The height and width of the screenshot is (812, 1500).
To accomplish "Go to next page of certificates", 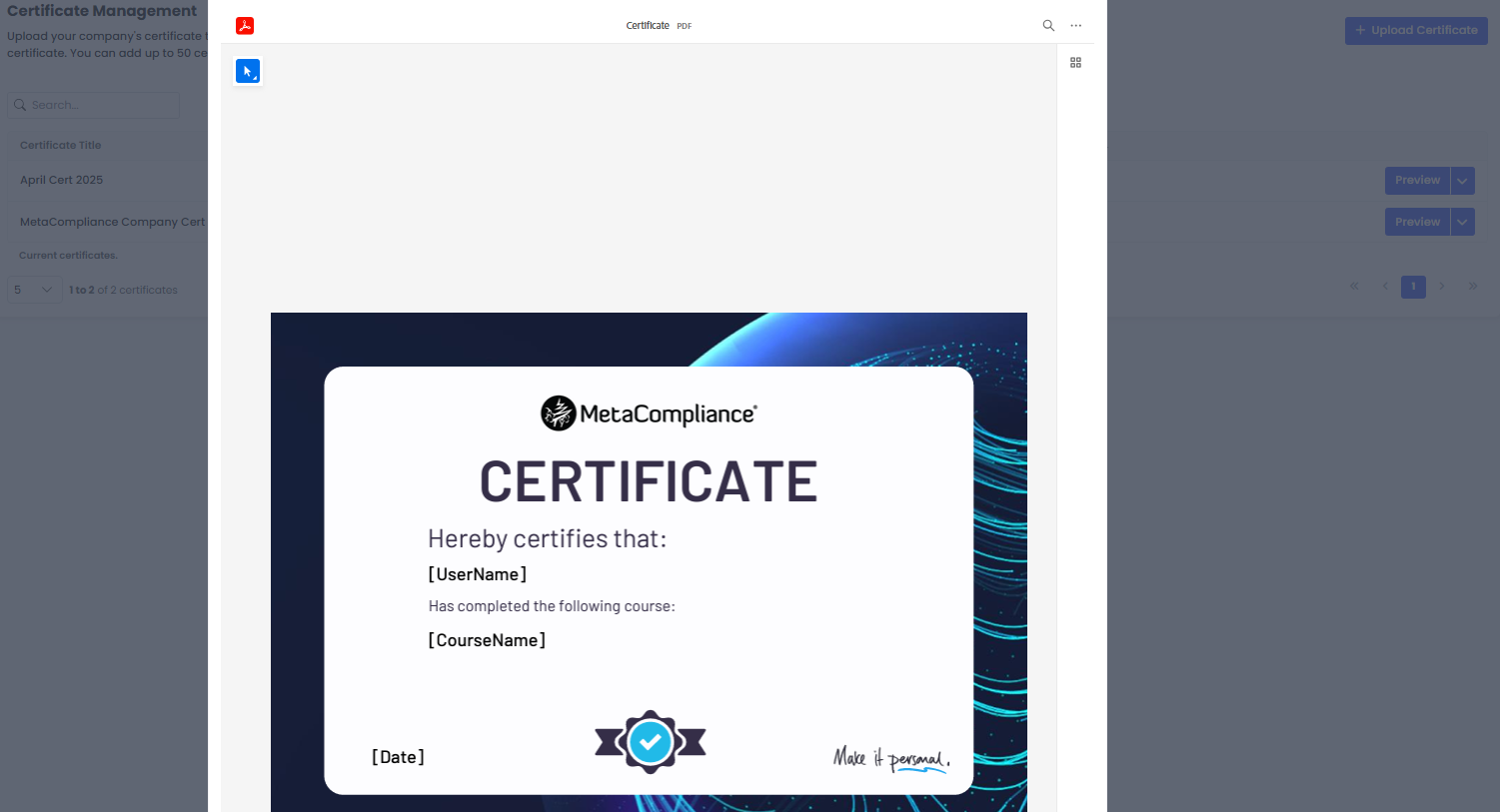I will pos(1441,287).
